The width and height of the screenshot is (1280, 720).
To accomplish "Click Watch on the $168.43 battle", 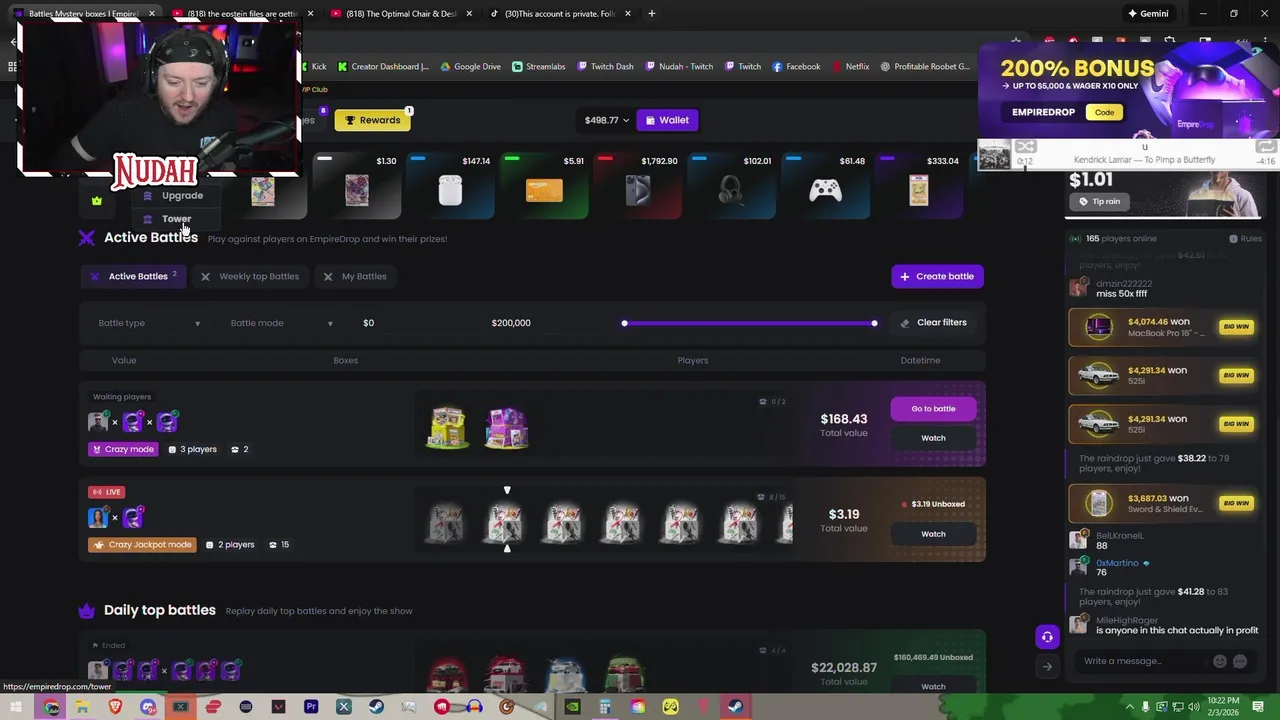I will (933, 438).
